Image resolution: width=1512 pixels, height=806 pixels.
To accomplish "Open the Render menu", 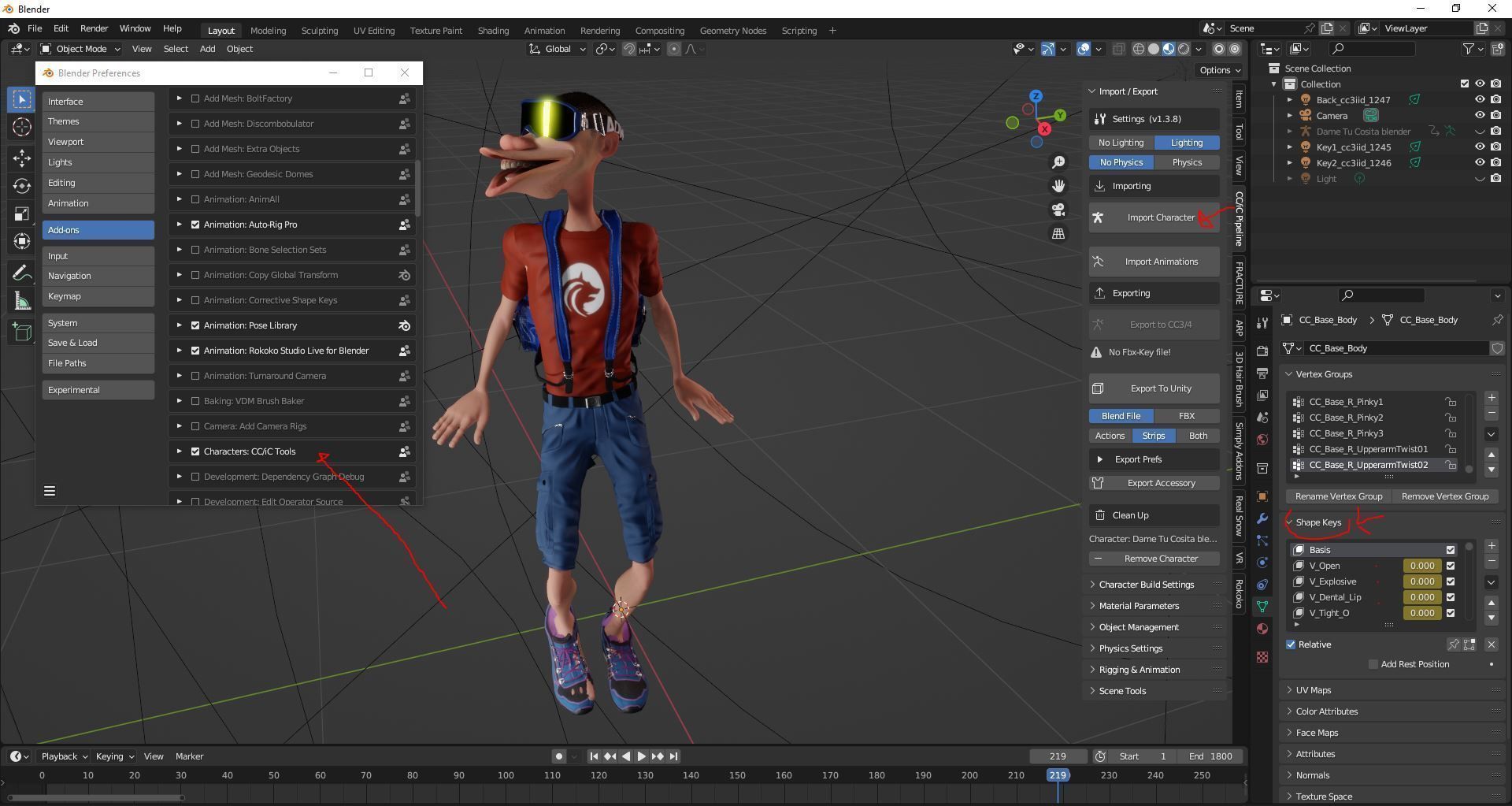I will coord(94,28).
